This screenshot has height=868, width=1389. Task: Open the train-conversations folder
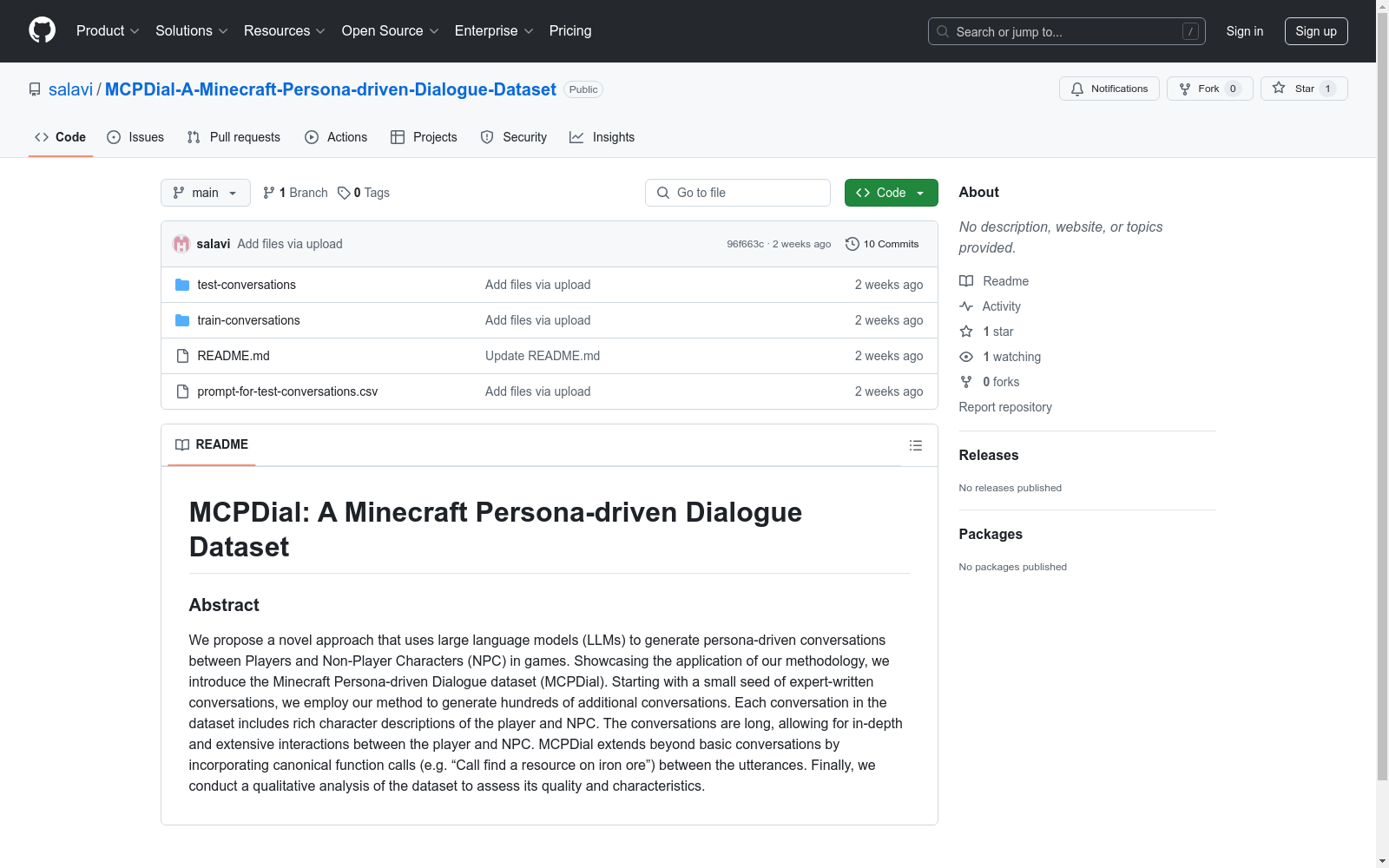[248, 320]
